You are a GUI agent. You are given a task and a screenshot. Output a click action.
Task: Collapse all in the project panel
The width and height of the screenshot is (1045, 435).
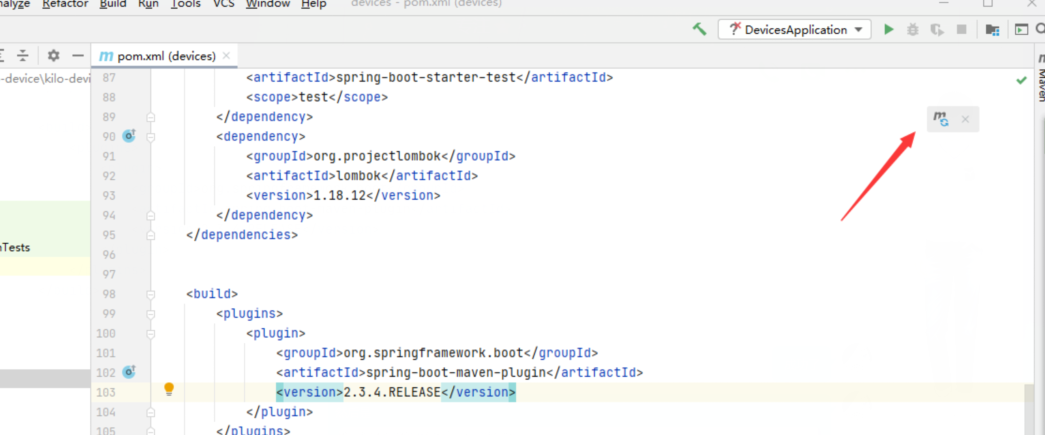[x=23, y=56]
